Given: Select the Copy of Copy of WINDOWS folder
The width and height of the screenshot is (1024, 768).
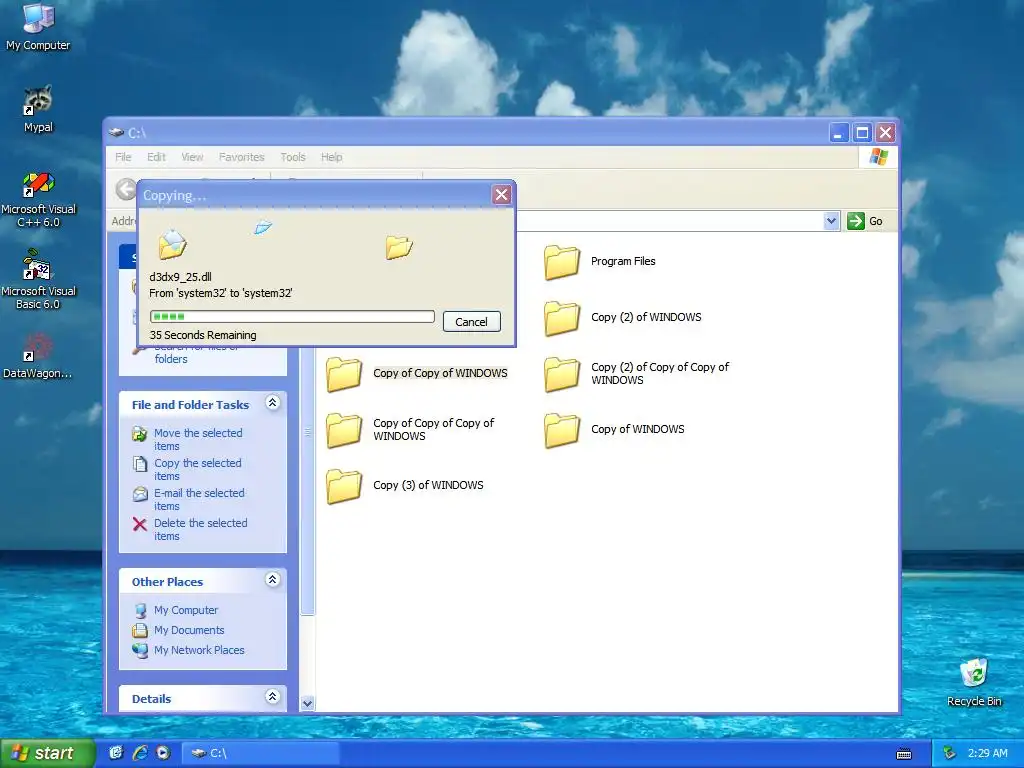Looking at the screenshot, I should click(418, 374).
